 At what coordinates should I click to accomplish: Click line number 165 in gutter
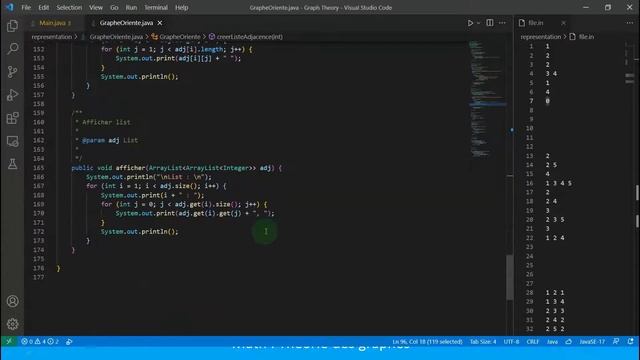(x=38, y=168)
